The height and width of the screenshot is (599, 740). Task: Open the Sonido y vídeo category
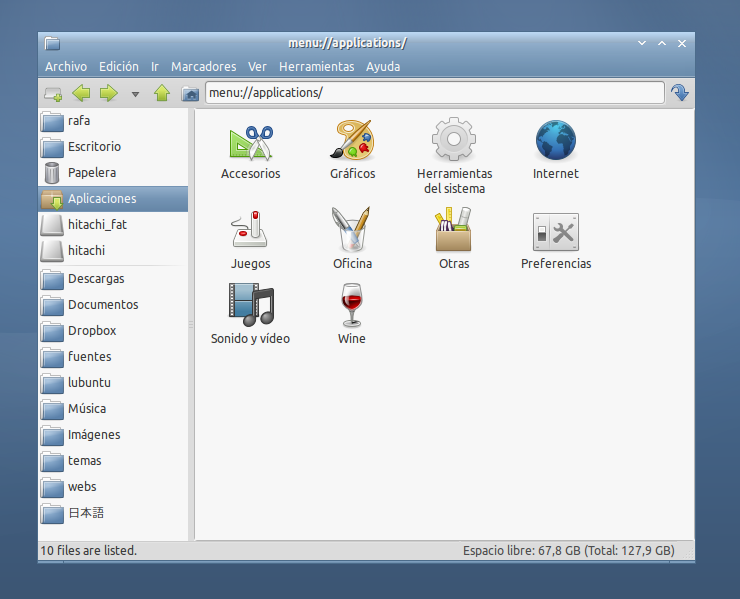click(x=250, y=306)
